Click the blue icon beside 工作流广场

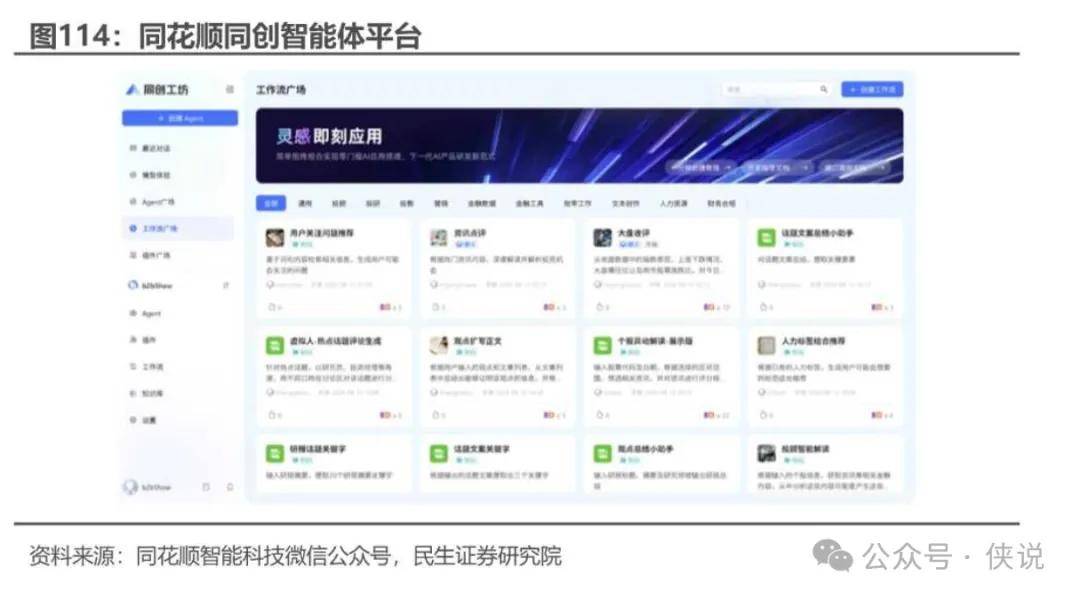(133, 228)
